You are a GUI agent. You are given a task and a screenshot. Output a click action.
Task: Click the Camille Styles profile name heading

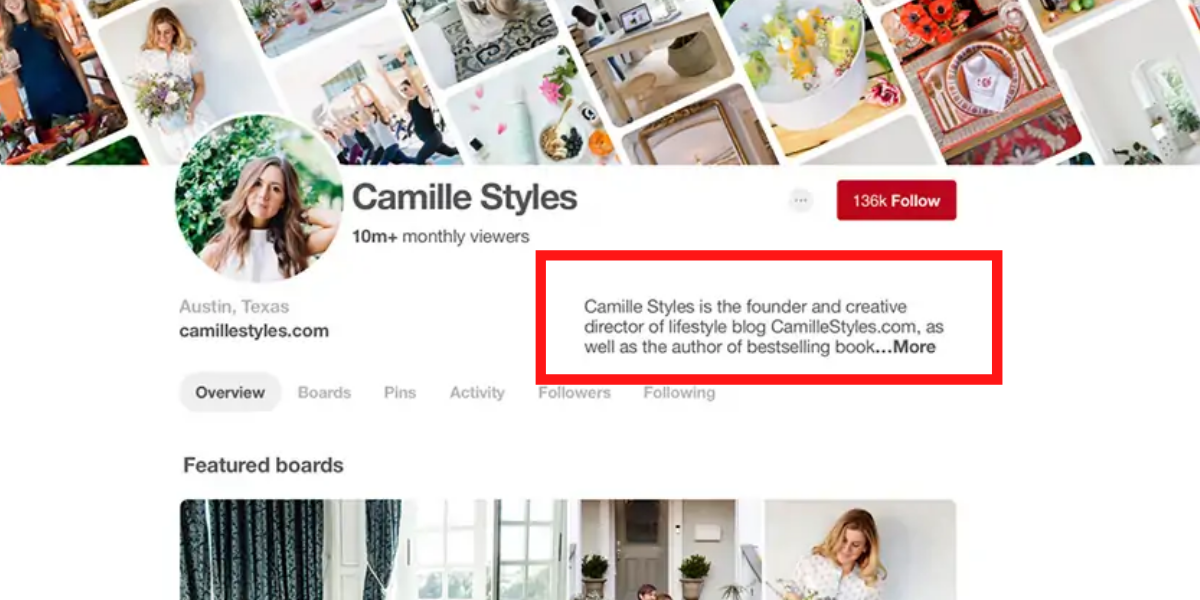[464, 198]
